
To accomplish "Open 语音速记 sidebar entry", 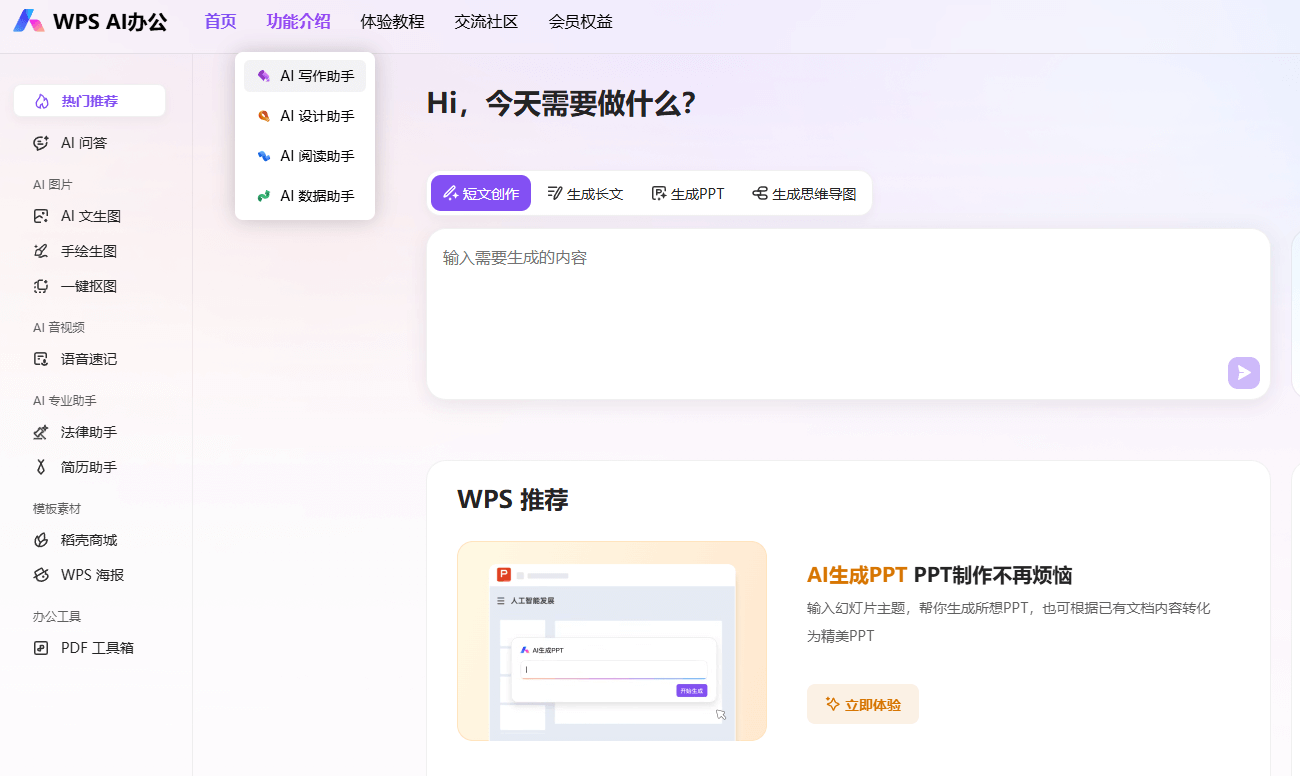I will click(89, 359).
